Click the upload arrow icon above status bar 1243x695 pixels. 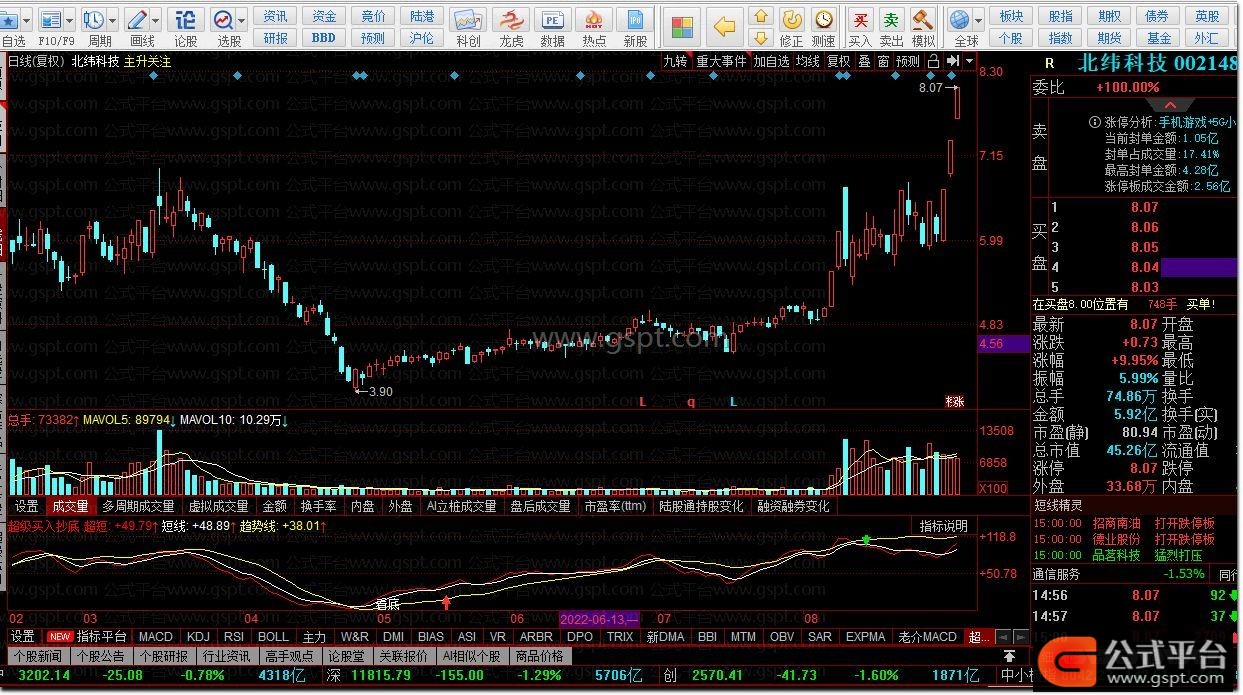[x=1009, y=656]
